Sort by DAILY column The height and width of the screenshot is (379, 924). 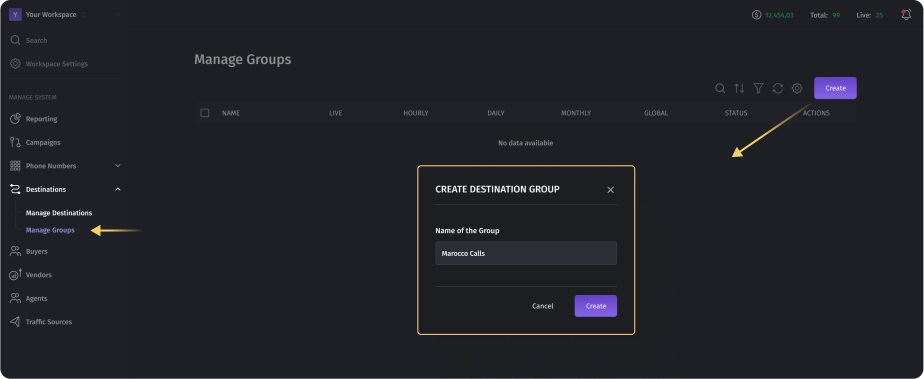496,113
